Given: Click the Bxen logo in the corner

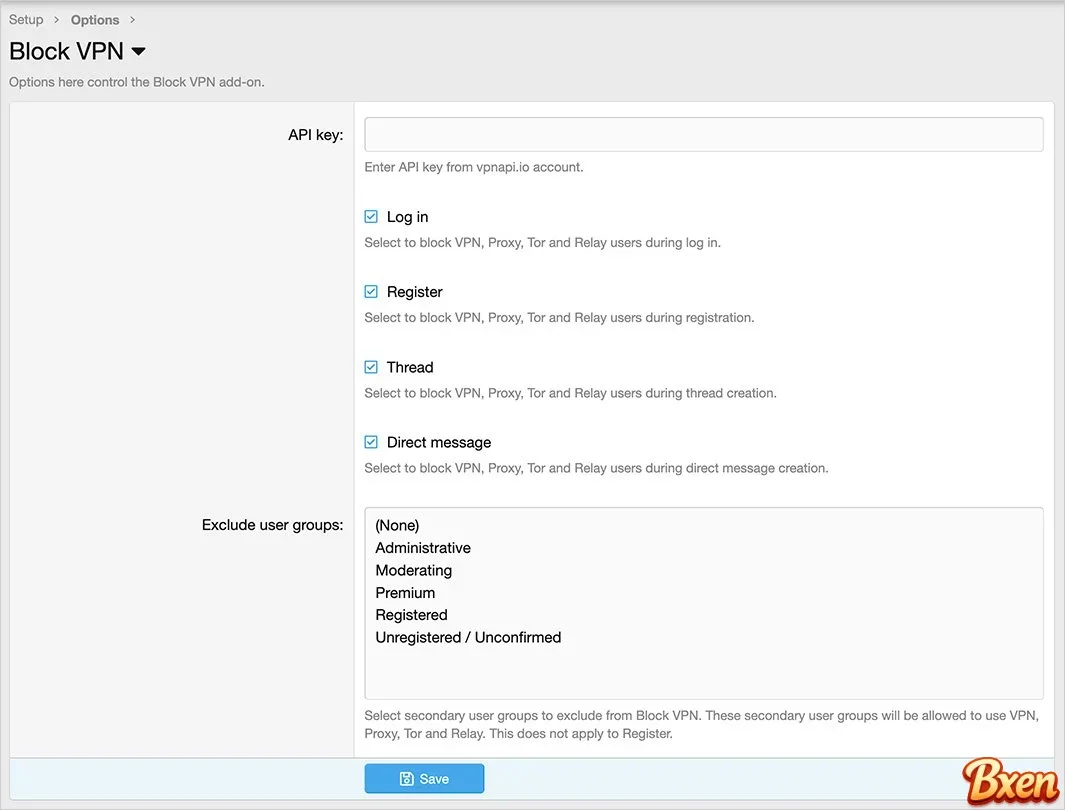Looking at the screenshot, I should 1010,782.
